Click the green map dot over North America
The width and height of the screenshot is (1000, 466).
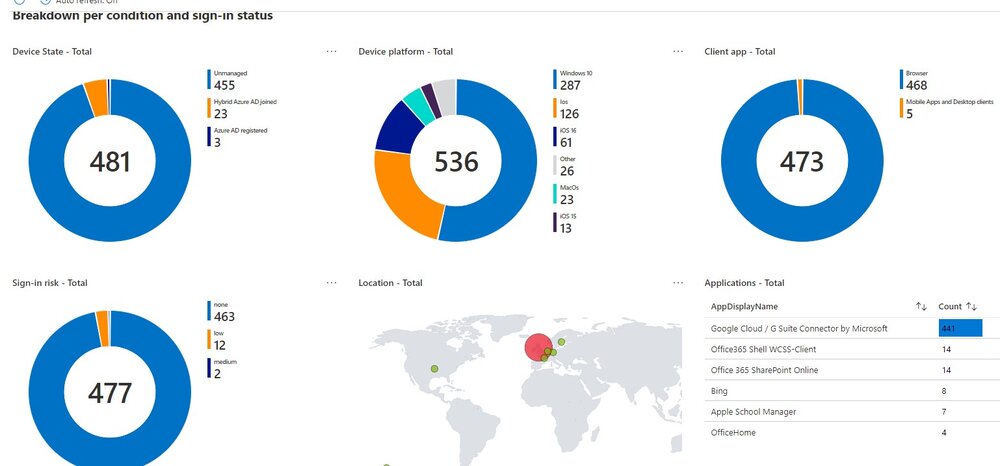[434, 368]
